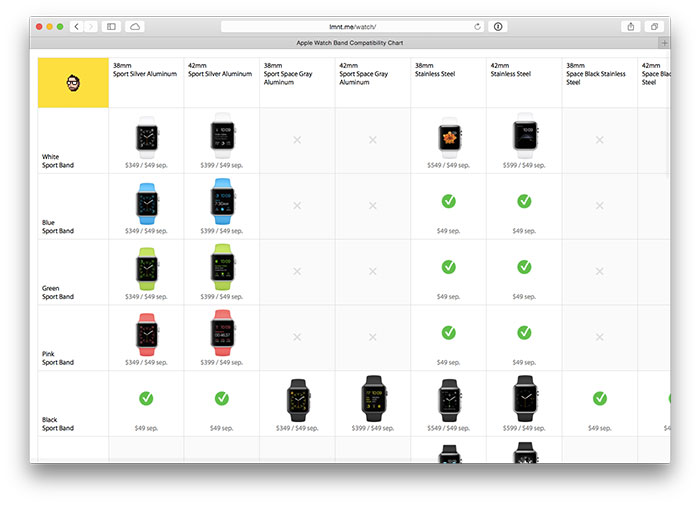Click the 38mm Silver Aluminum green band watch

pos(147,269)
